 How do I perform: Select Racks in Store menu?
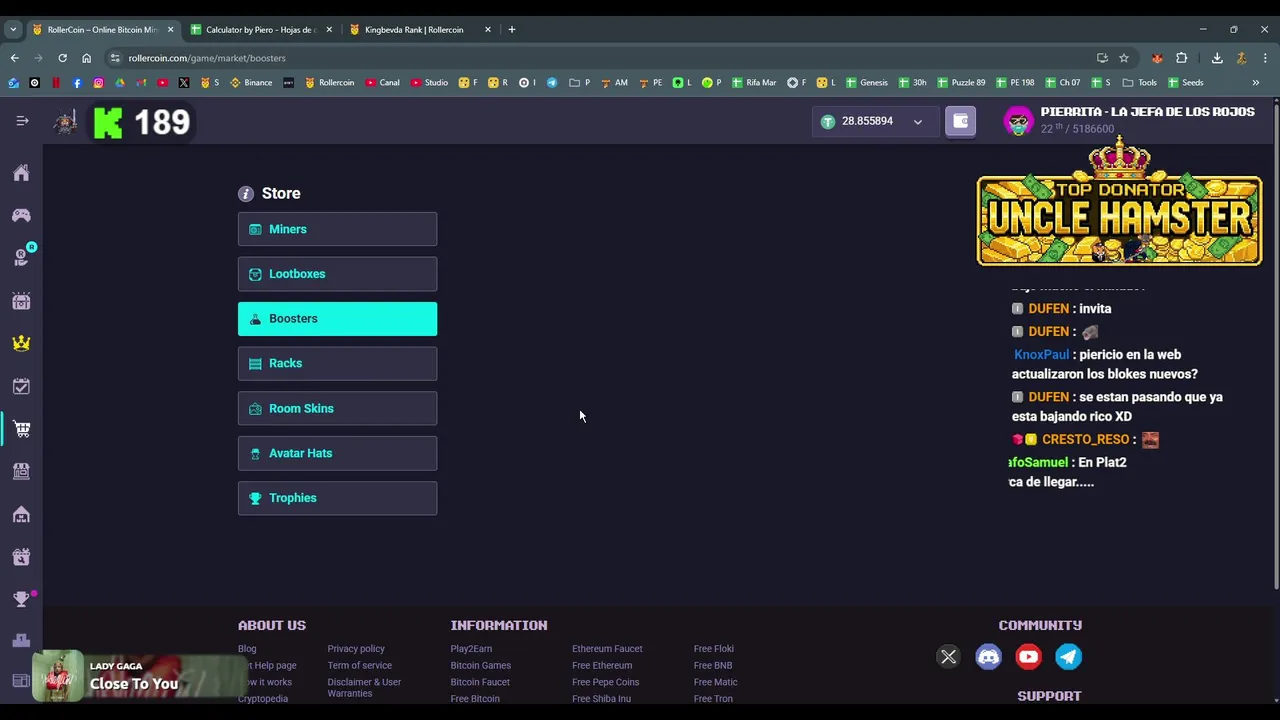click(337, 363)
